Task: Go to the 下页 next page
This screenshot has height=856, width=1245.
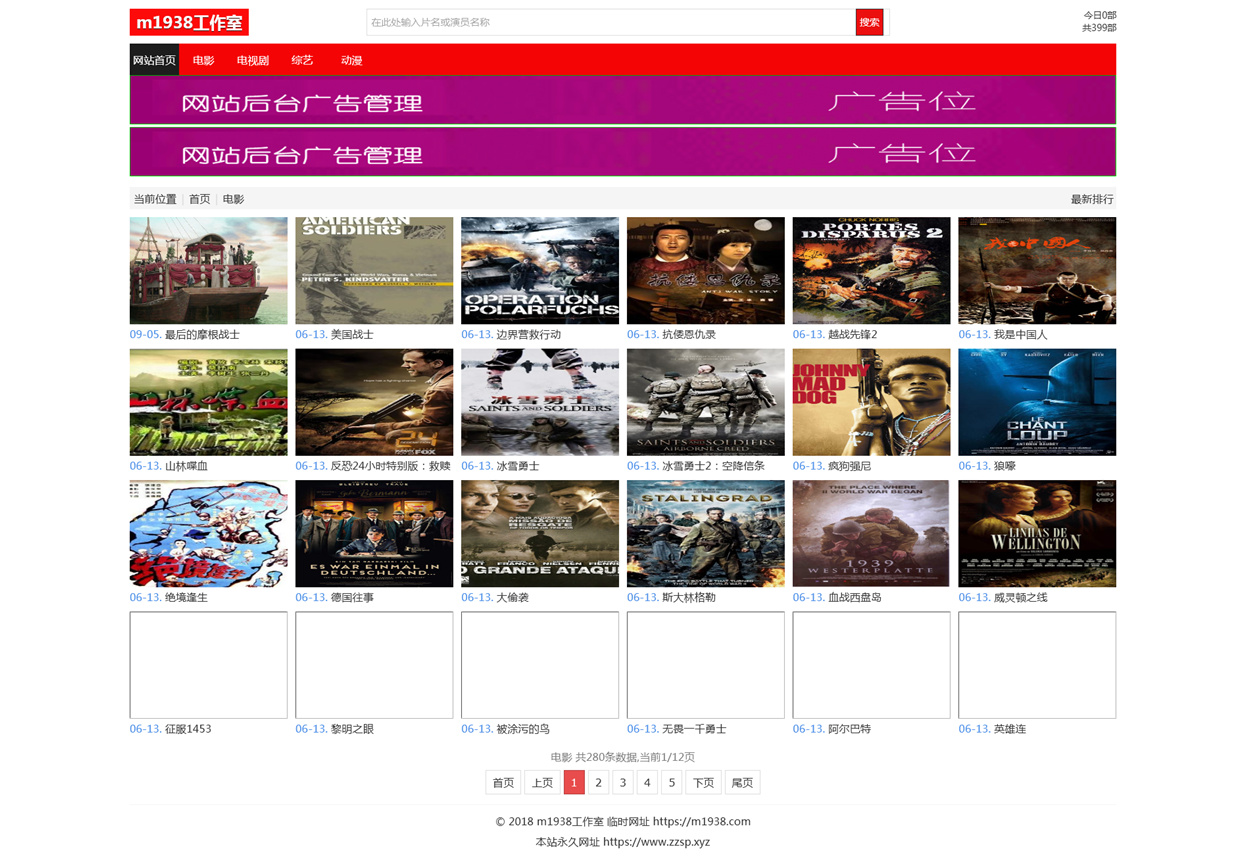Action: click(704, 782)
